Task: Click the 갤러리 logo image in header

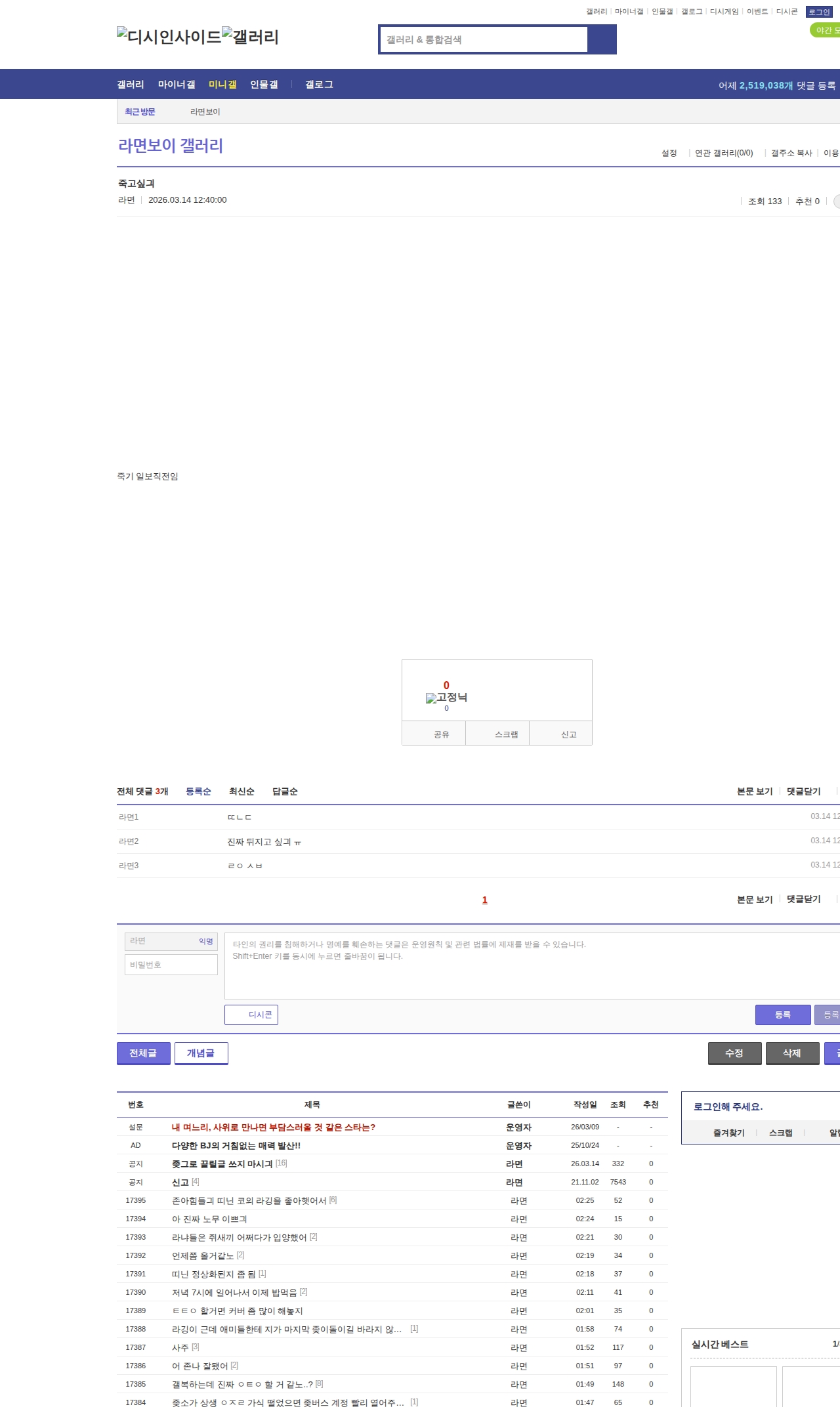Action: click(250, 37)
